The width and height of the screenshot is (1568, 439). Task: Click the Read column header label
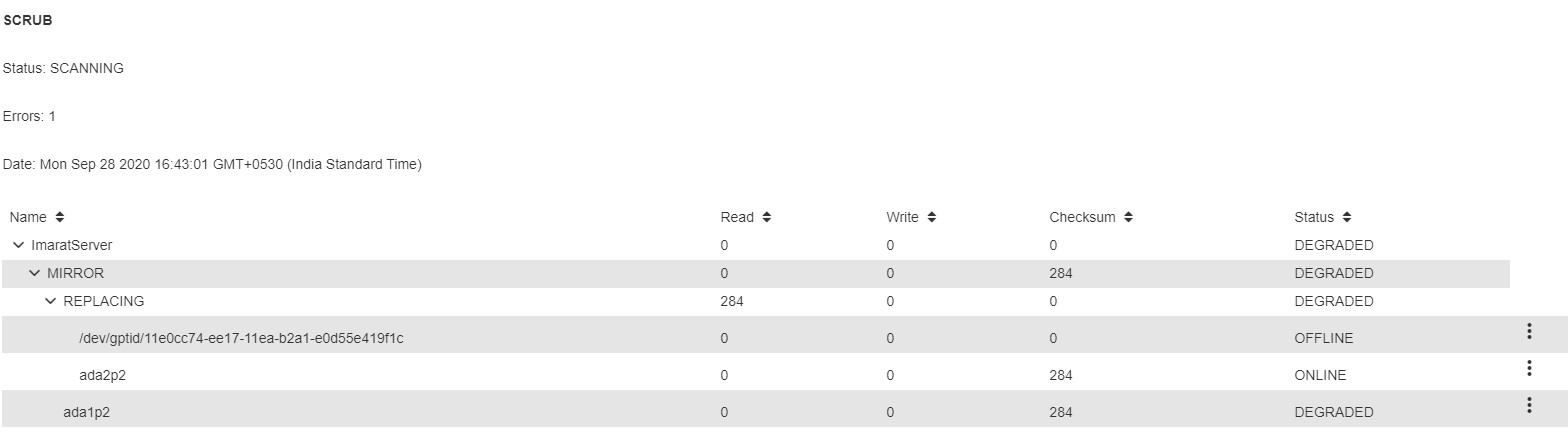[x=737, y=217]
